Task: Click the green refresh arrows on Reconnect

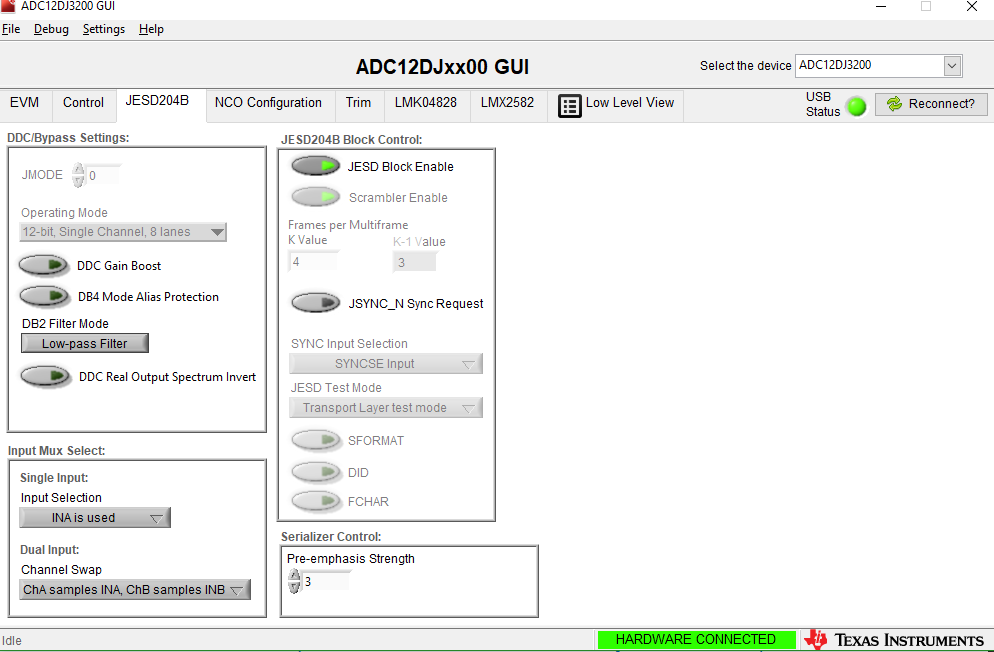Action: (894, 104)
